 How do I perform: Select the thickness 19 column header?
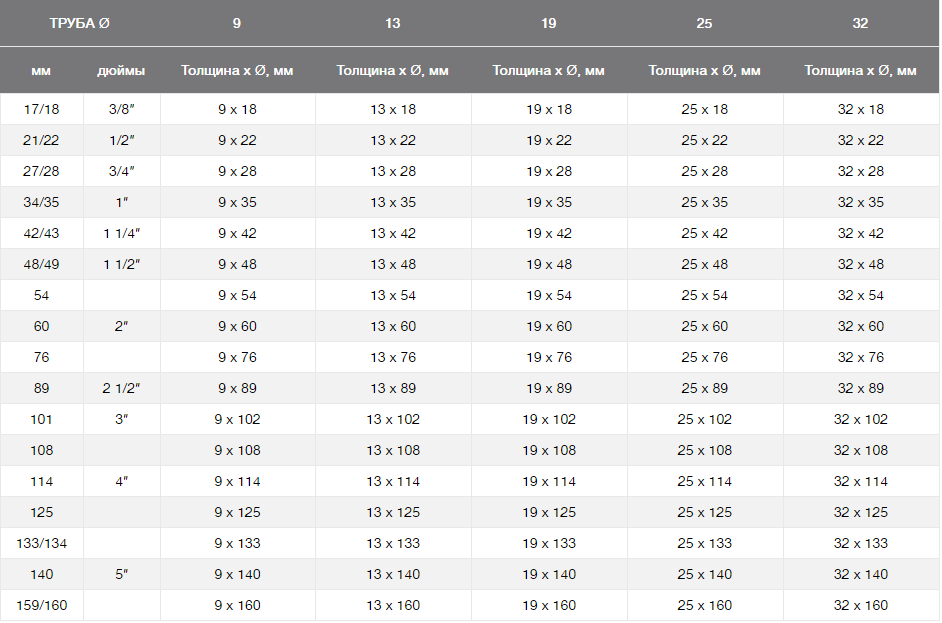pyautogui.click(x=549, y=23)
